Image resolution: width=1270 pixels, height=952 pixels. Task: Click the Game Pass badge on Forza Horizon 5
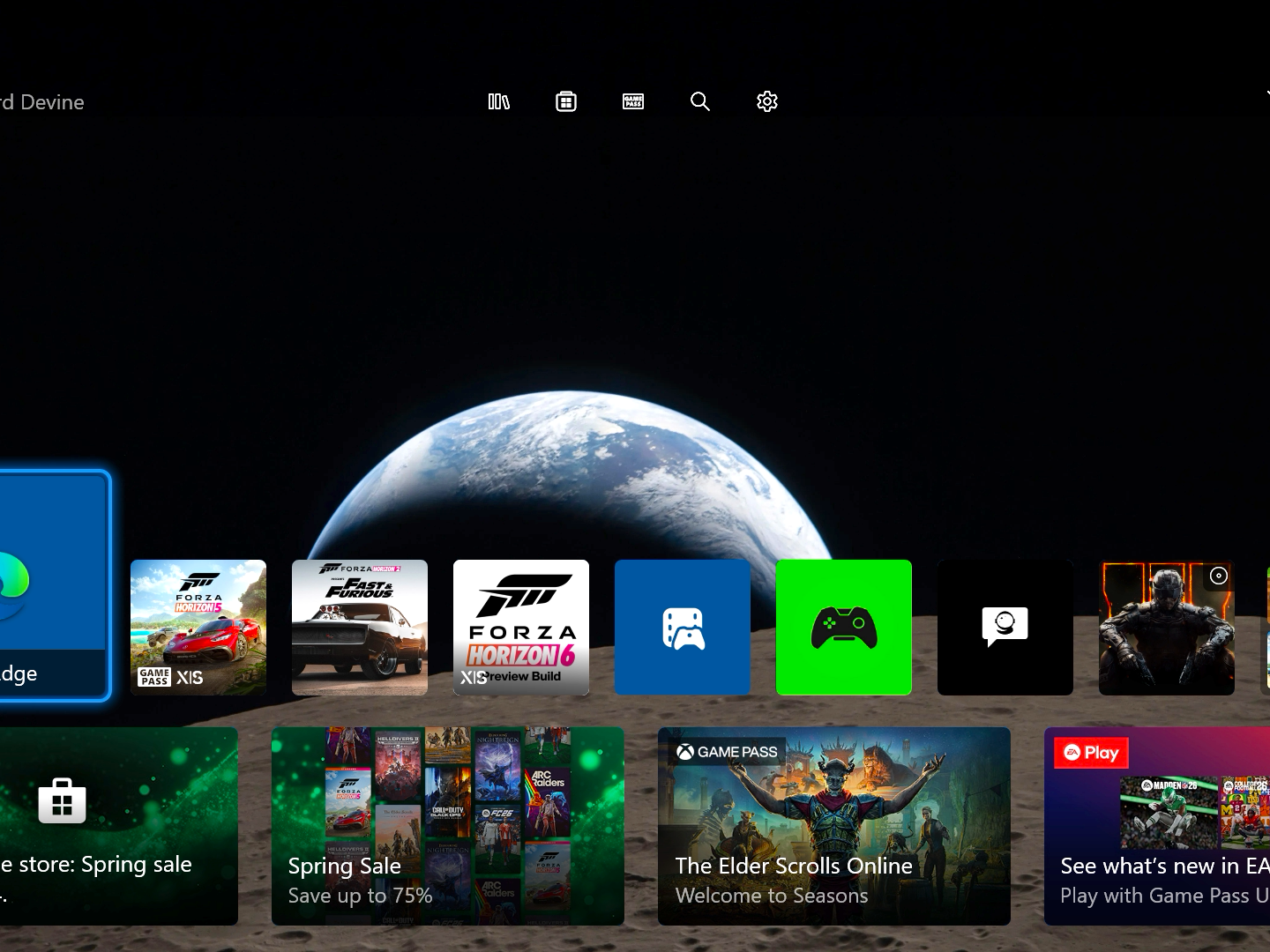click(154, 677)
